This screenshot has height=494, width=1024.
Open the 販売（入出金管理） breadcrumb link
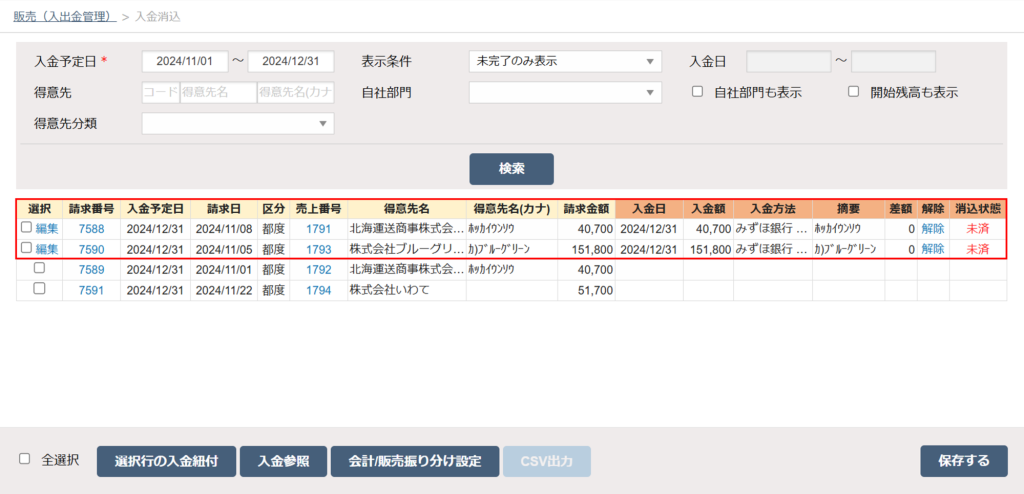click(x=65, y=16)
